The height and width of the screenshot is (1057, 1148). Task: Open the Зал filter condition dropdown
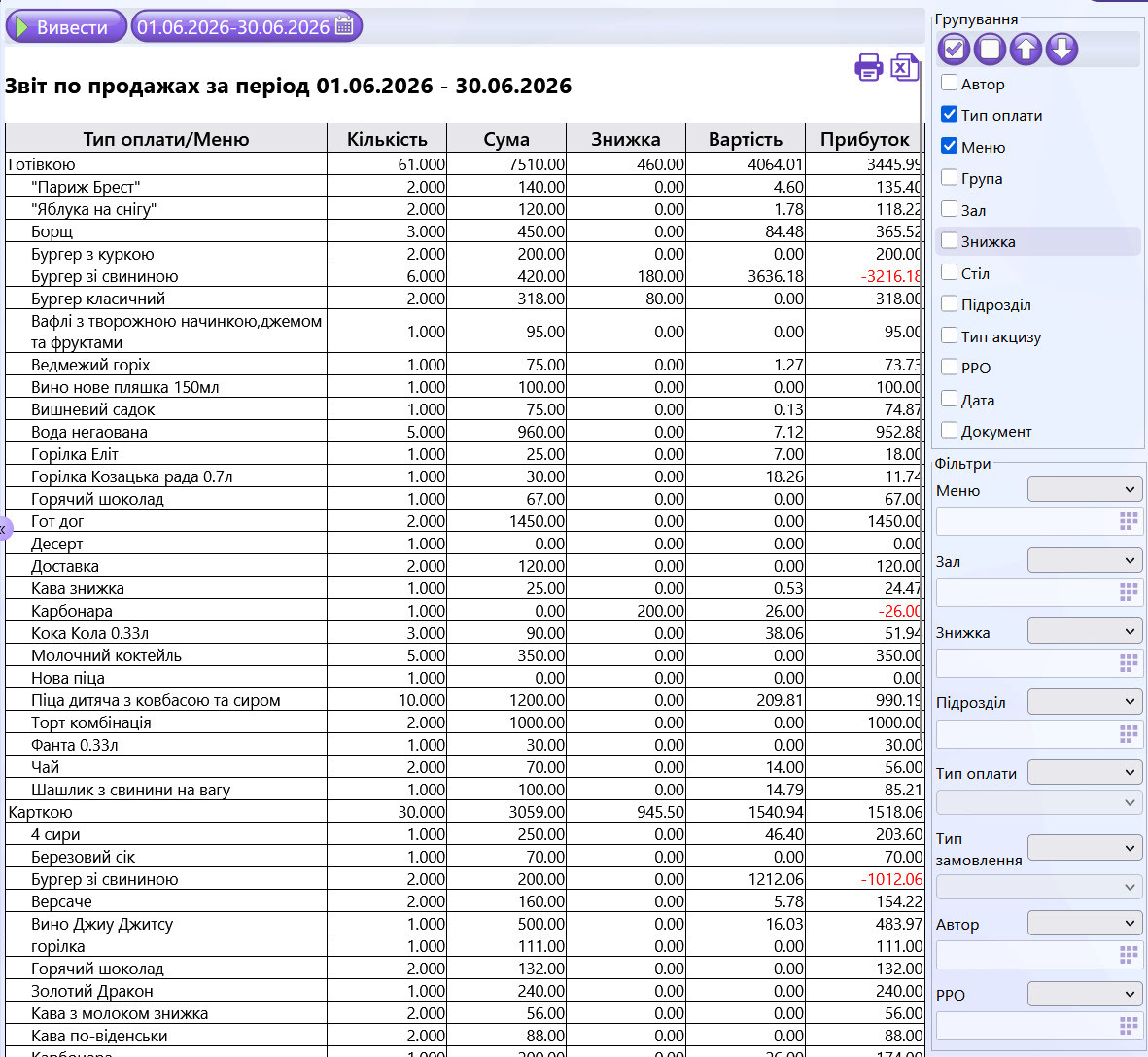[1084, 560]
